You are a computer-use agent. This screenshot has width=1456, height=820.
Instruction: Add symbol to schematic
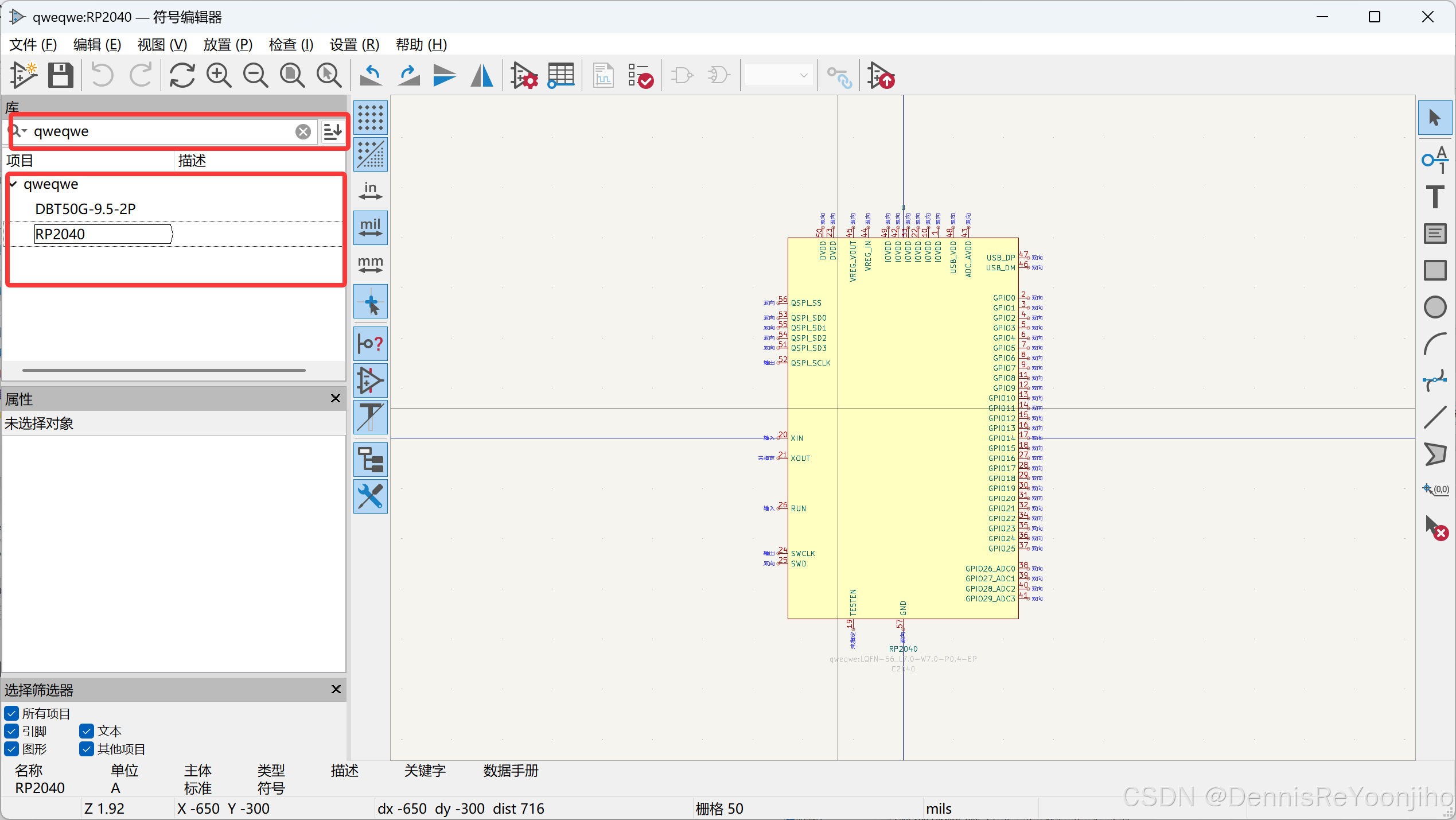click(x=881, y=75)
